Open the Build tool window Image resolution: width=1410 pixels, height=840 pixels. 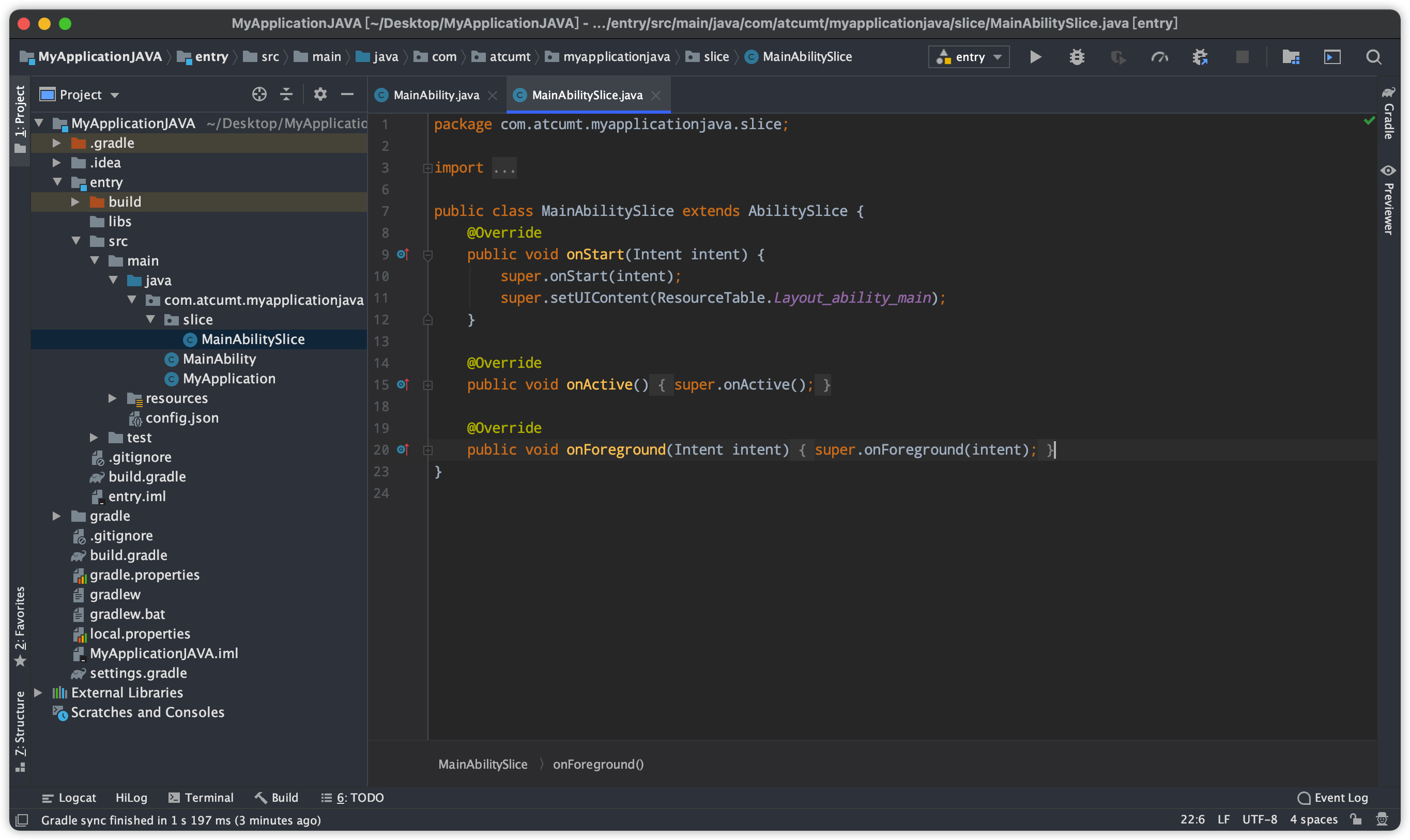(x=277, y=797)
